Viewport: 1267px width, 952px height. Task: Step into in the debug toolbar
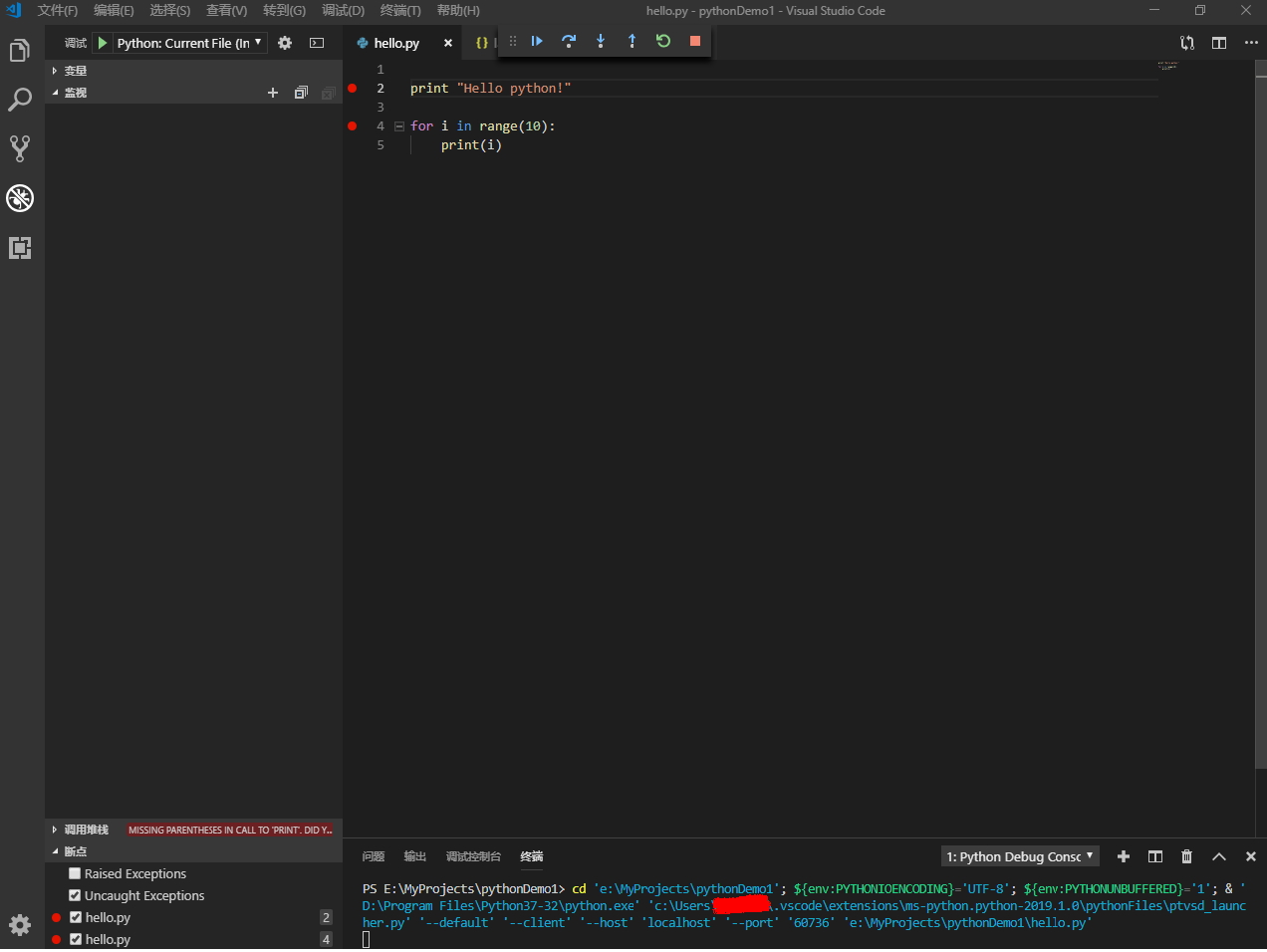pyautogui.click(x=601, y=41)
